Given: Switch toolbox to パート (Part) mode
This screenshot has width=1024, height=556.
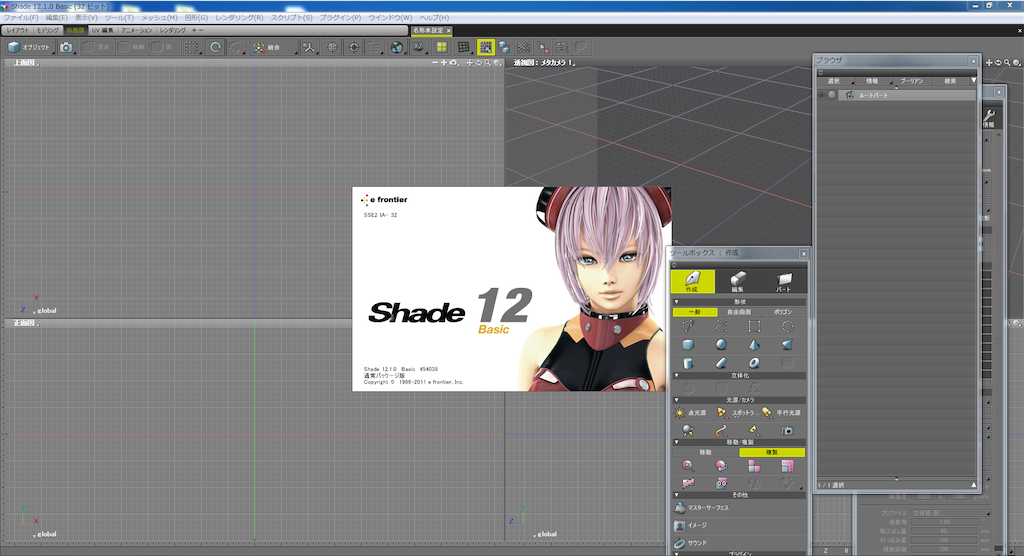Looking at the screenshot, I should [x=784, y=282].
